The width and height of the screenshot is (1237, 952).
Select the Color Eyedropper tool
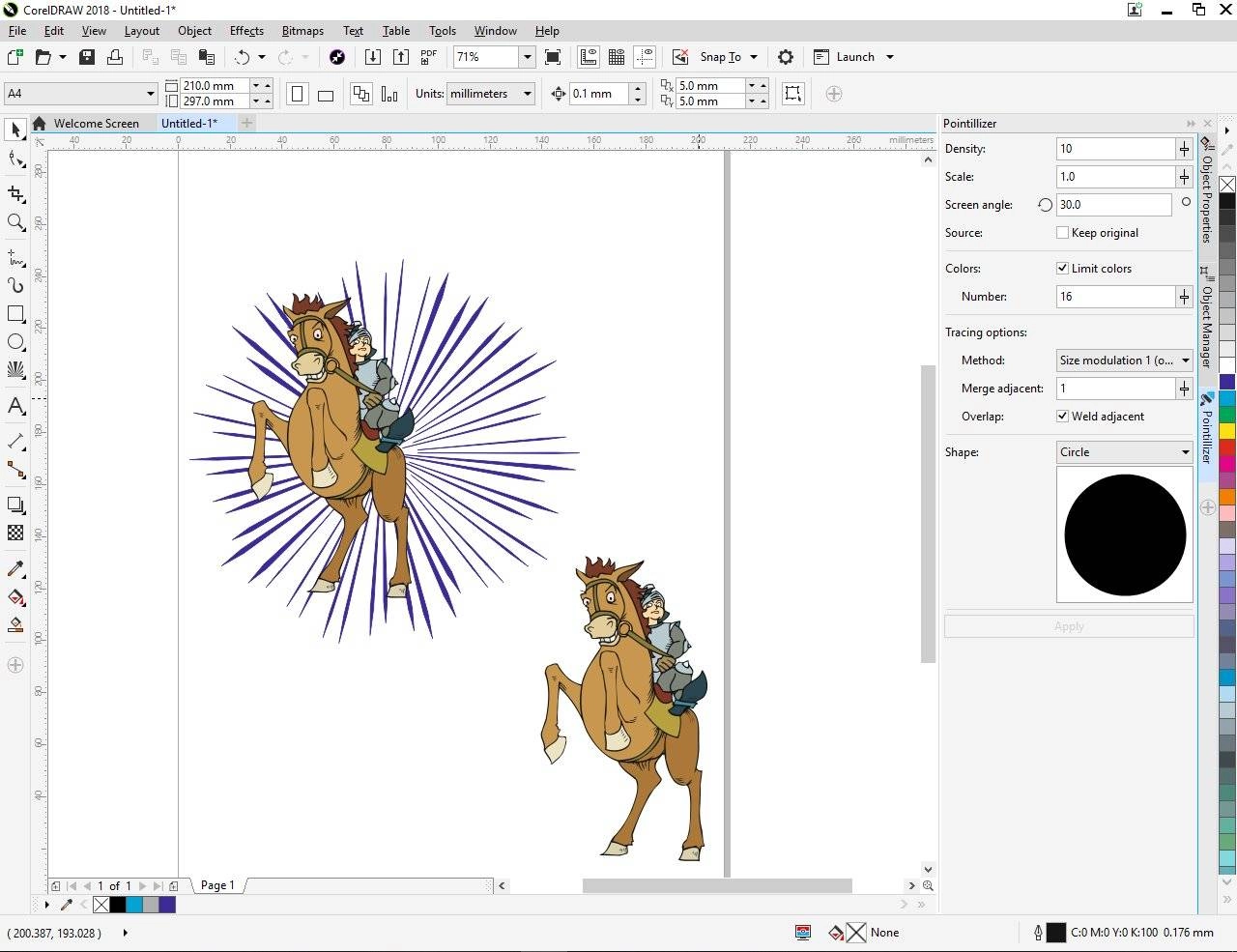click(x=15, y=568)
